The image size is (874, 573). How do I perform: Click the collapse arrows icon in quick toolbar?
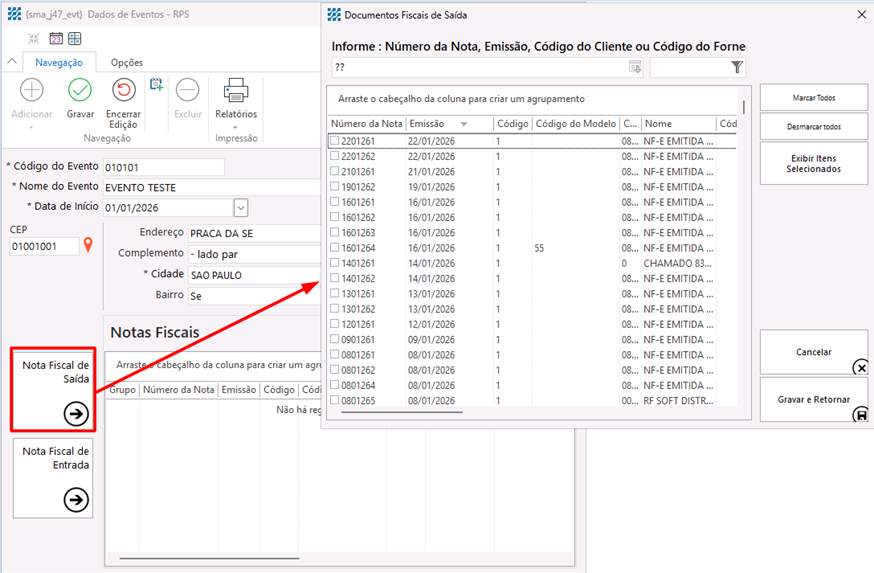(x=34, y=39)
